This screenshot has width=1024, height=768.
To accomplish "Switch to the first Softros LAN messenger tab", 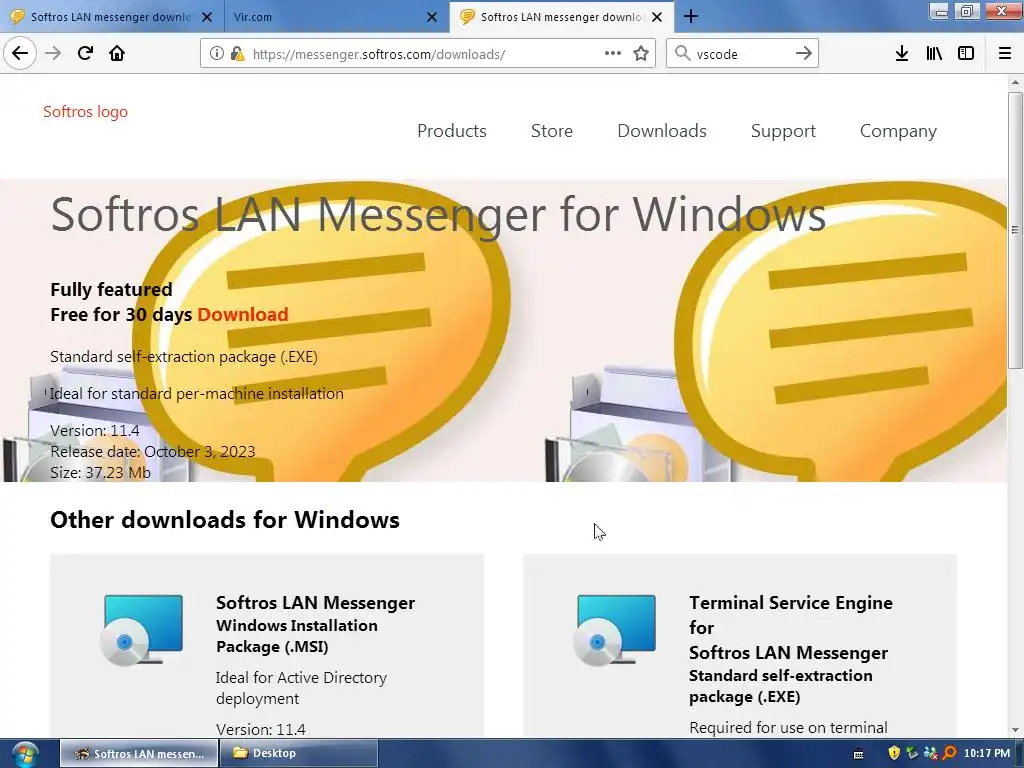I will coord(112,17).
